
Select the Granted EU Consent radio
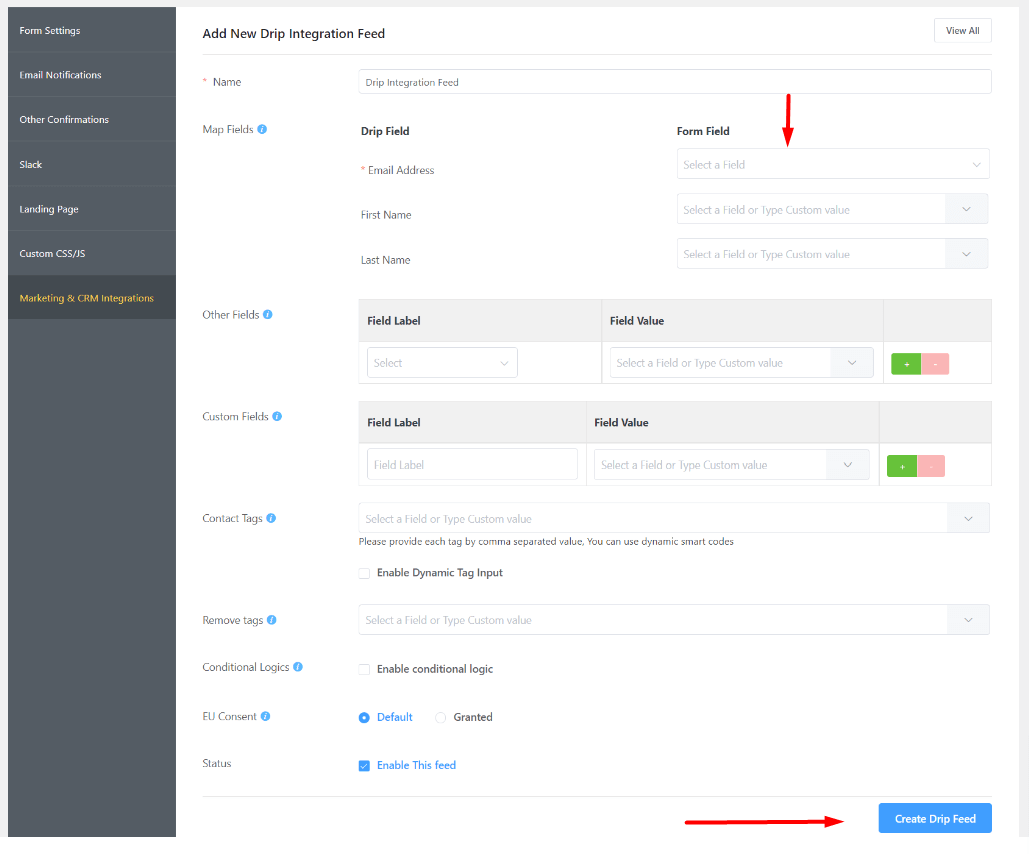tap(440, 717)
